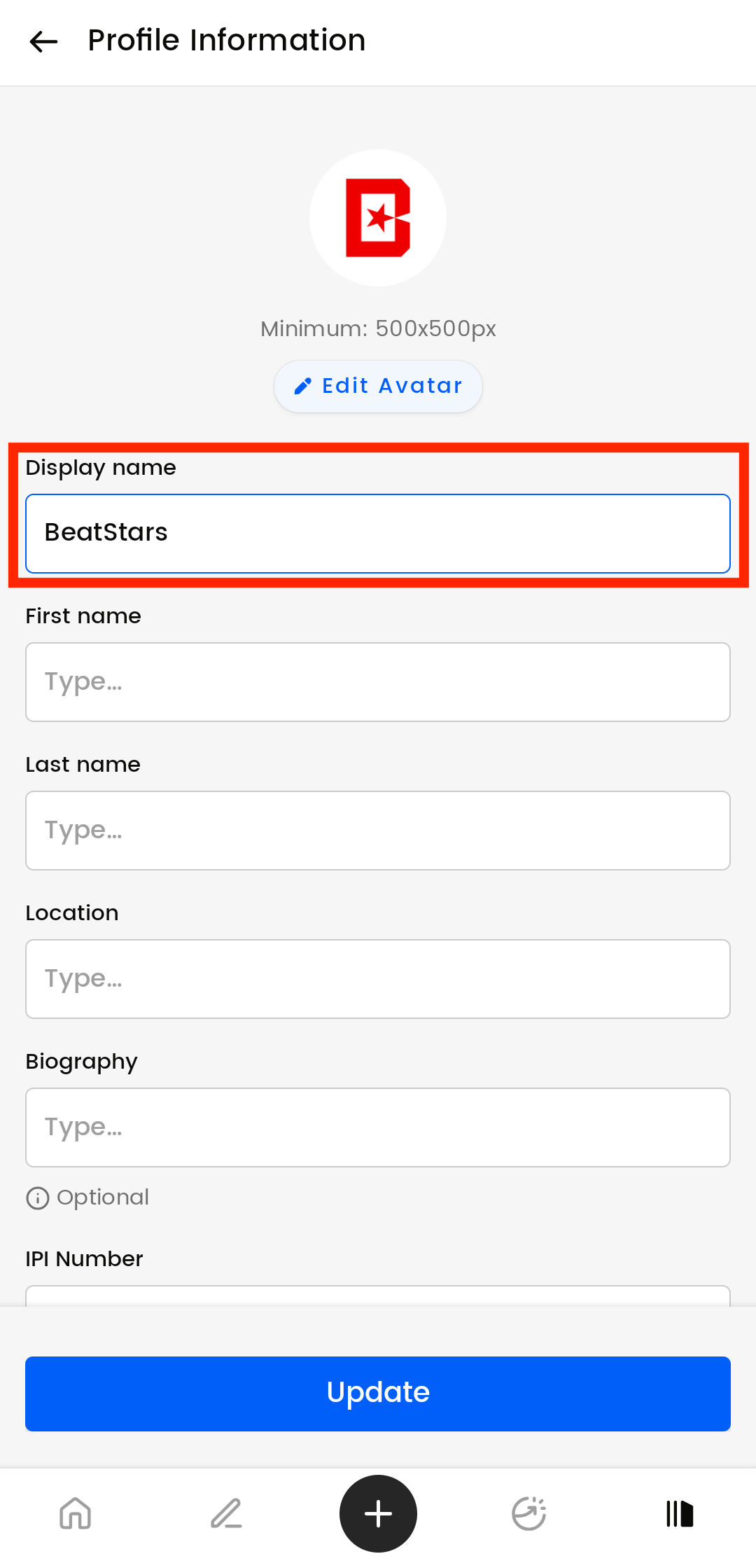
Task: Tap the IPI Number label
Action: 84,1259
